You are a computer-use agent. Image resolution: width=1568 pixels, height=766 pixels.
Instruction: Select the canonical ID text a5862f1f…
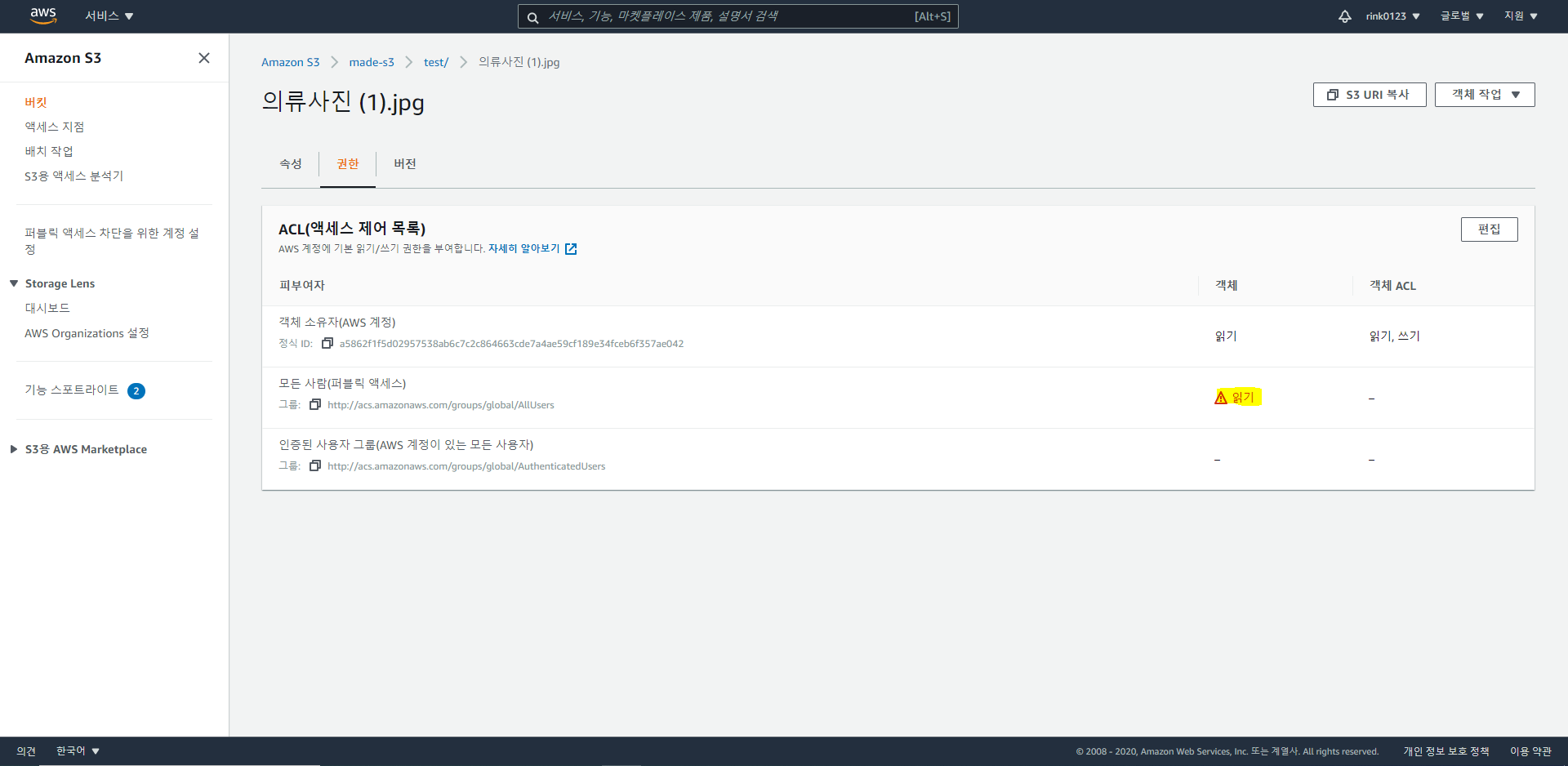[x=511, y=344]
